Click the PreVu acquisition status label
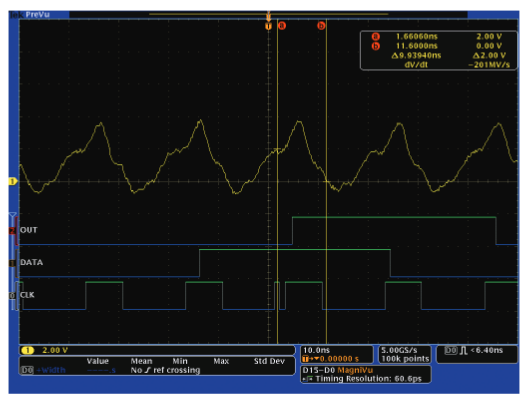The image size is (528, 400). tap(37, 14)
